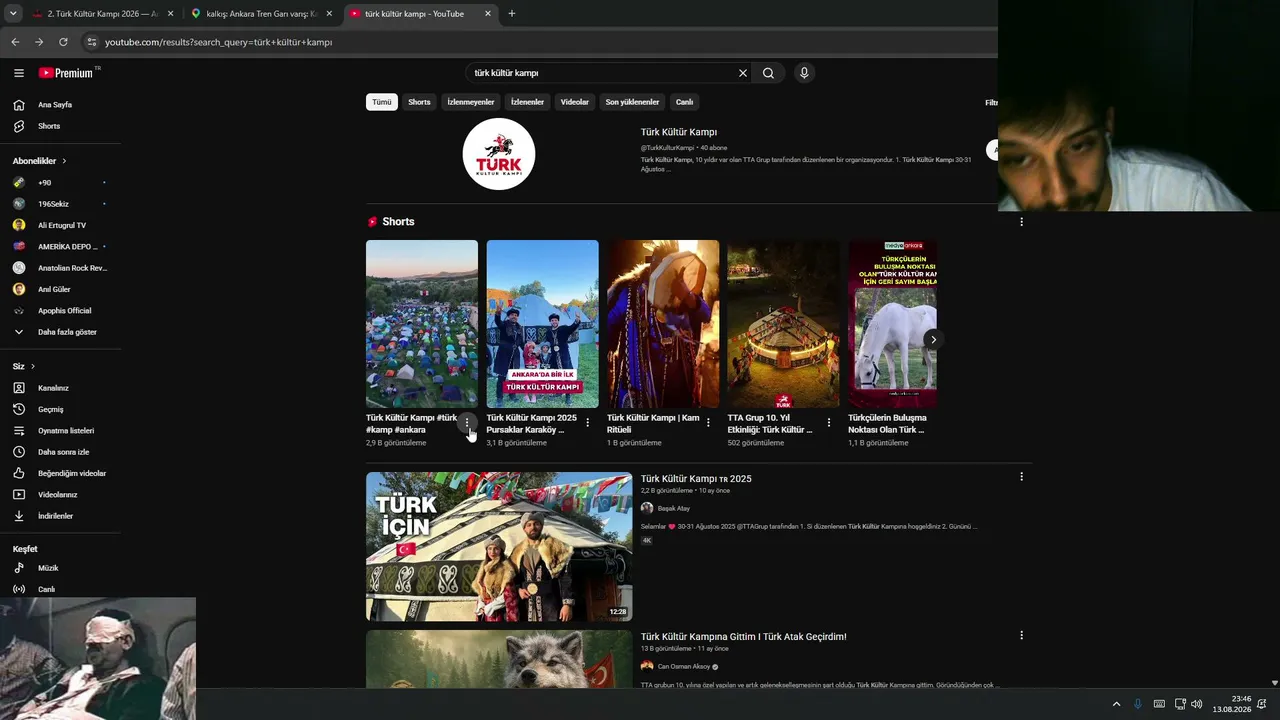The height and width of the screenshot is (720, 1280).
Task: Open more options for 'Pursaklar Karaköy' short
Action: pyautogui.click(x=588, y=423)
